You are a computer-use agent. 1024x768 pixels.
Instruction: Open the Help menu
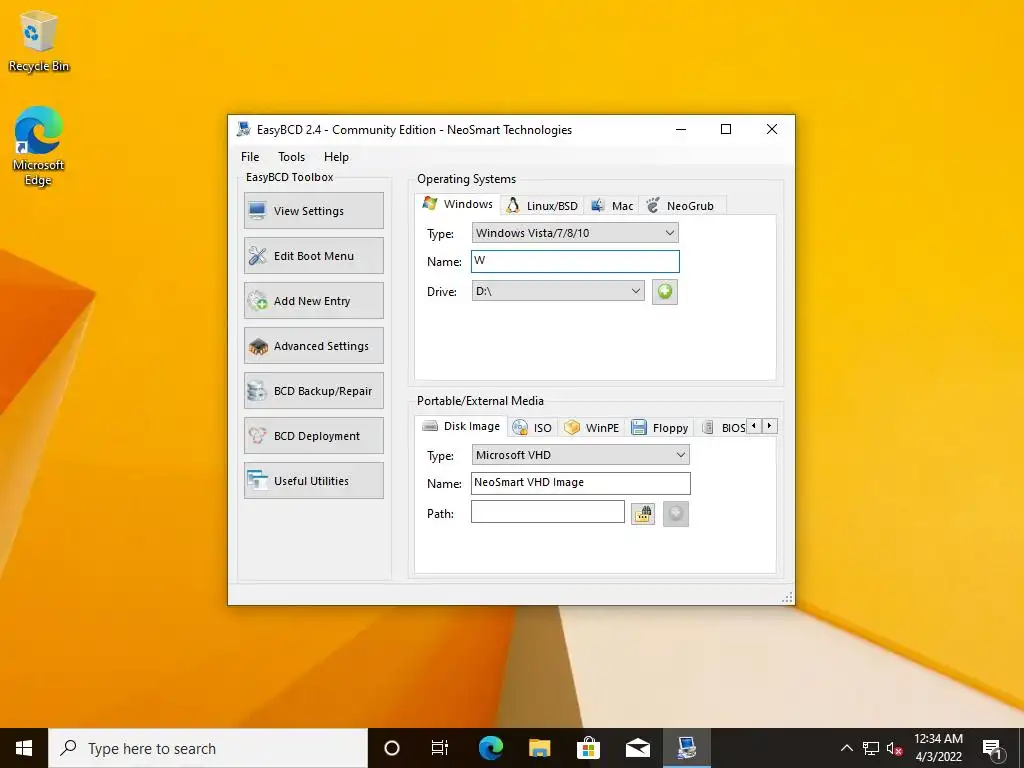coord(336,157)
